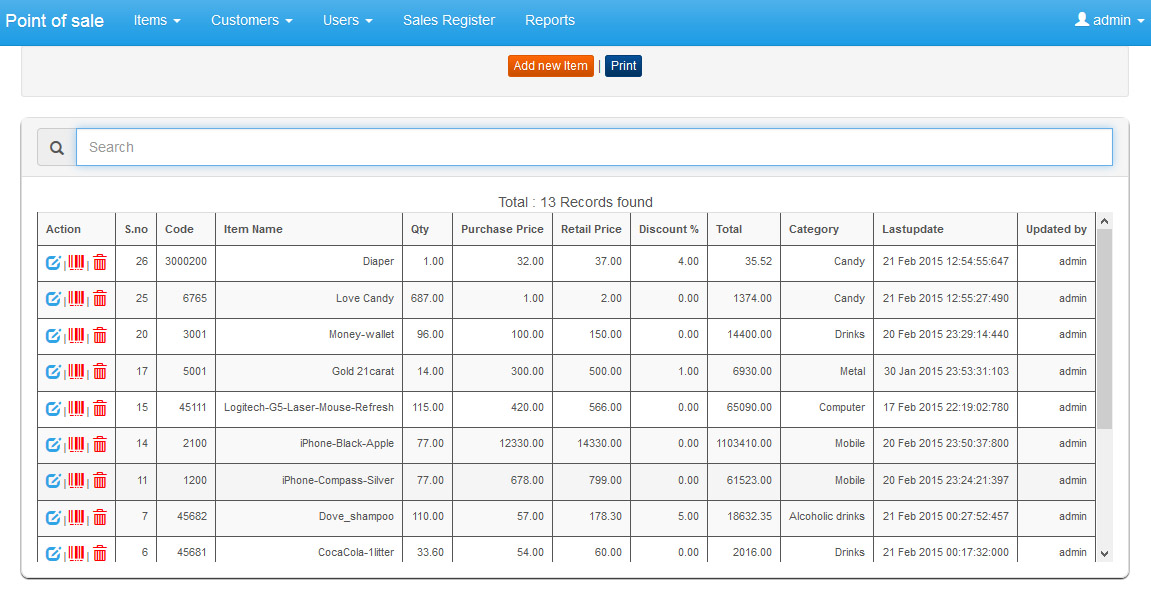Focus the Search input field
Screen dimensions: 1151x594
point(595,148)
